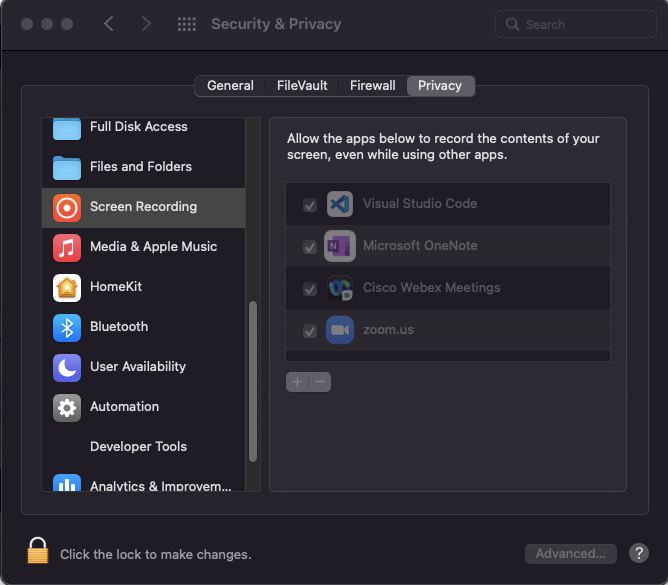Click the Bluetooth icon in sidebar
Image resolution: width=668 pixels, height=585 pixels.
click(67, 328)
